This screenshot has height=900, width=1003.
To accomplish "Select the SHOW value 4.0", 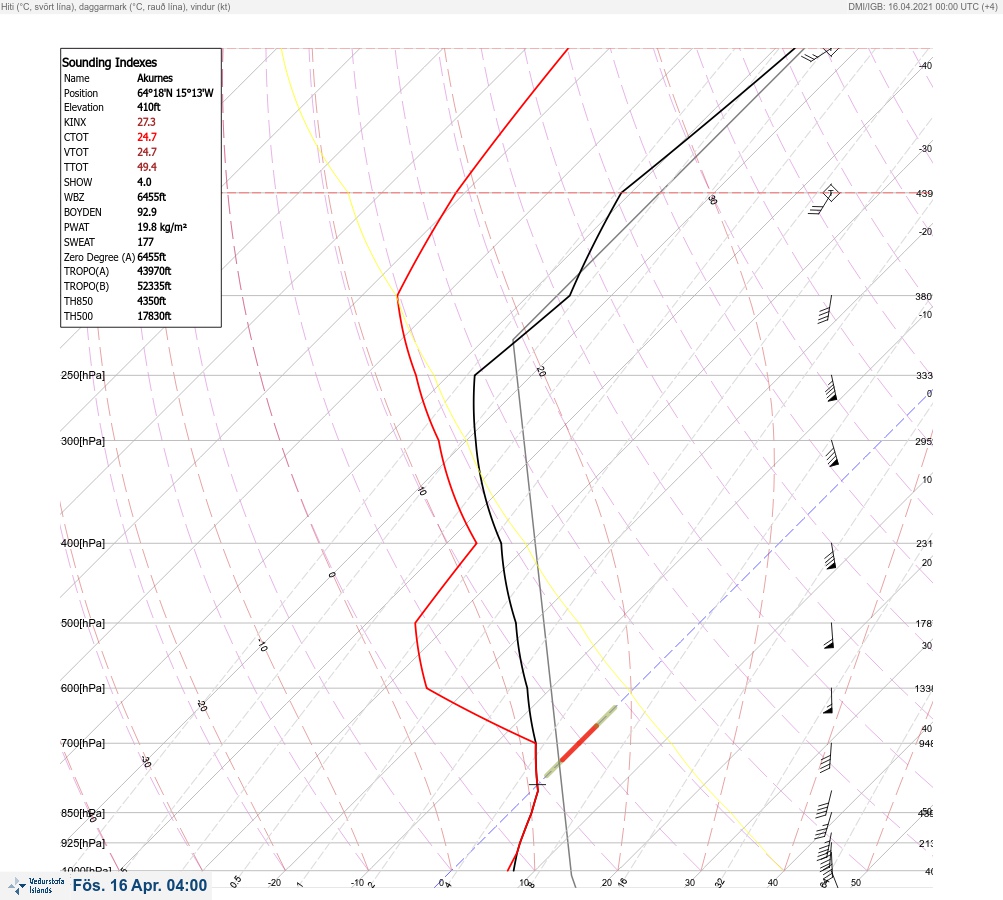I will pyautogui.click(x=144, y=182).
